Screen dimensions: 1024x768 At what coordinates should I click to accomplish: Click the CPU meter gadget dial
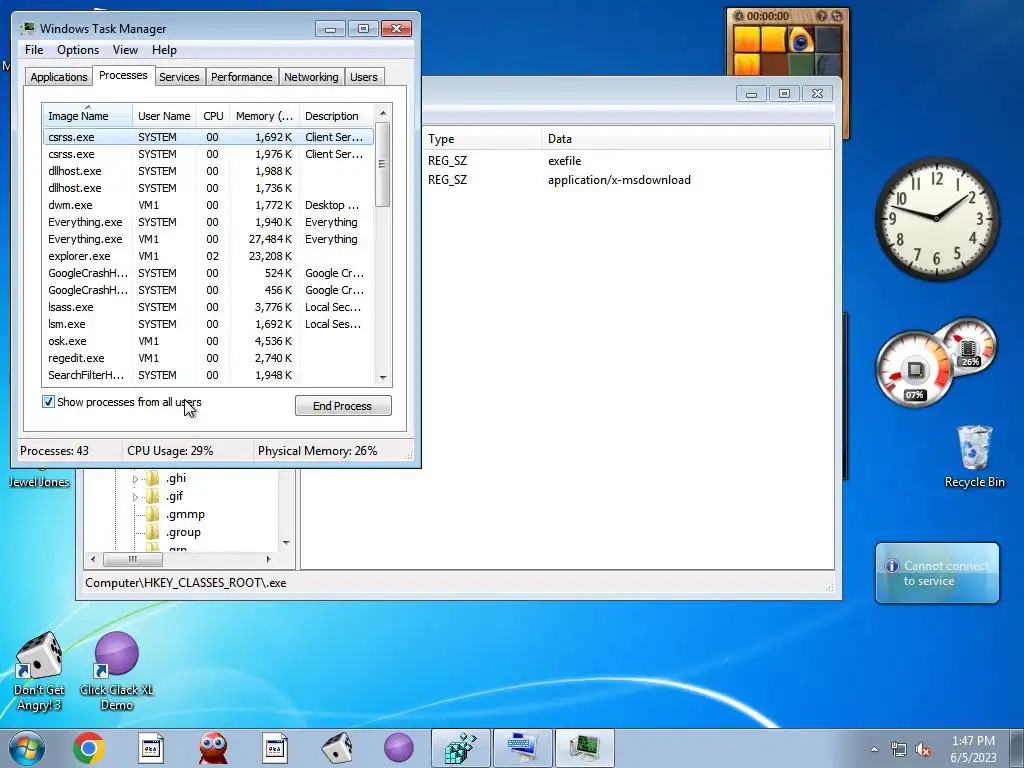(914, 370)
